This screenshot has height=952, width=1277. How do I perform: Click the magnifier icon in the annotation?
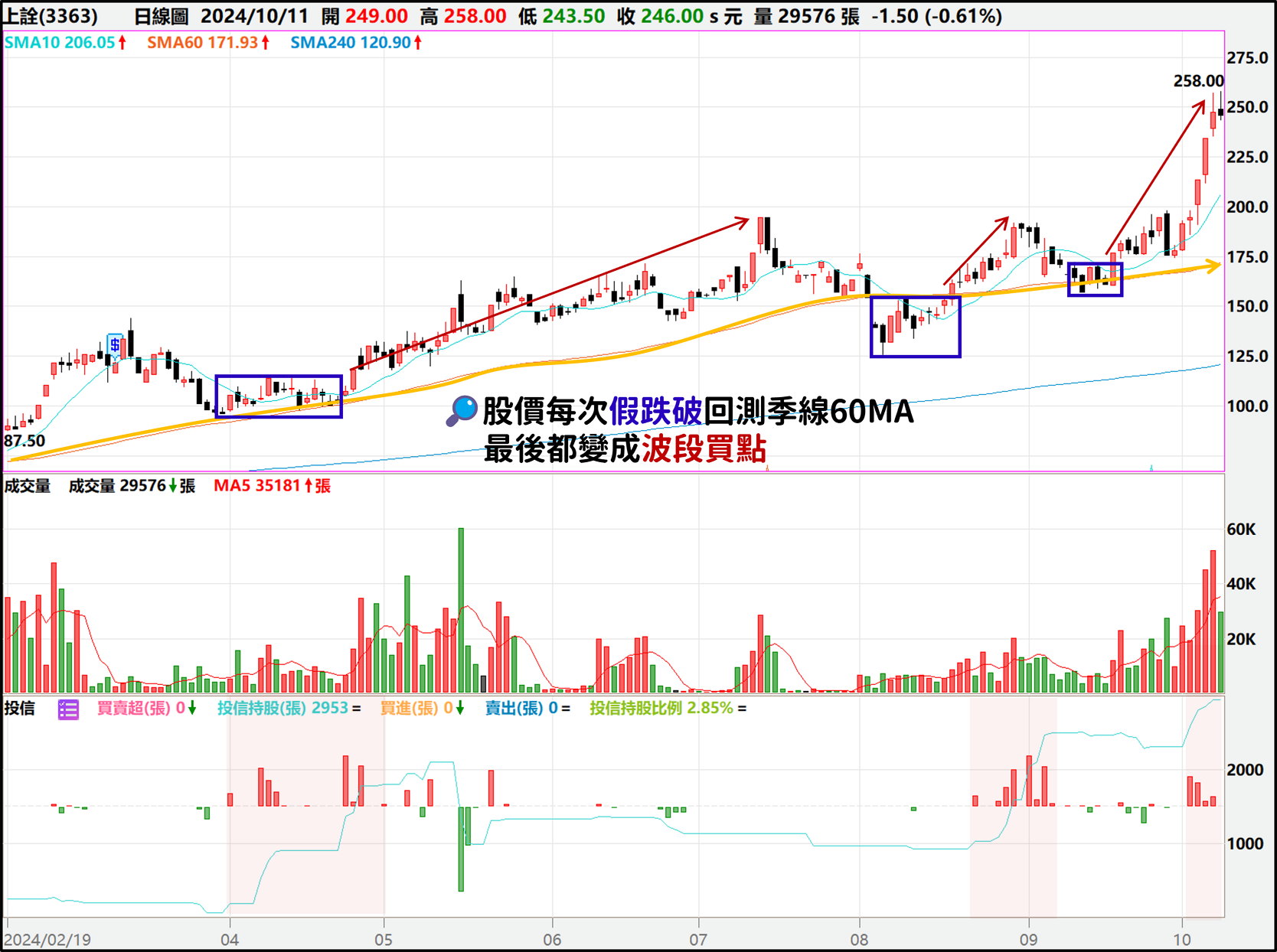[462, 411]
